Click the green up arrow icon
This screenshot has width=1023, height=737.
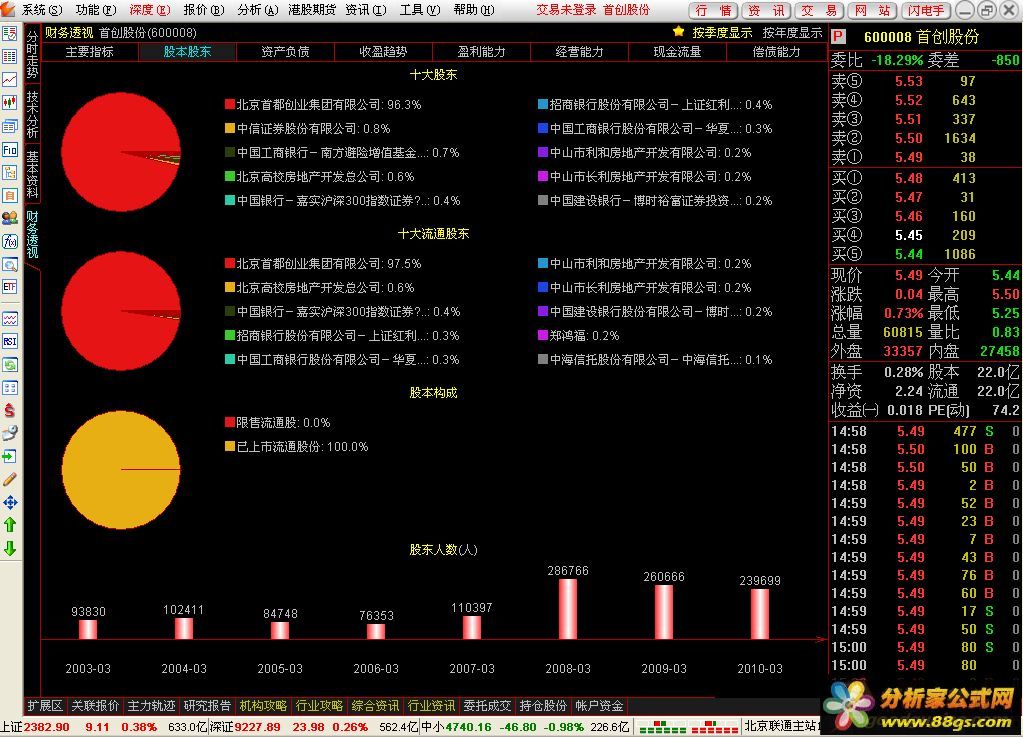pyautogui.click(x=10, y=524)
